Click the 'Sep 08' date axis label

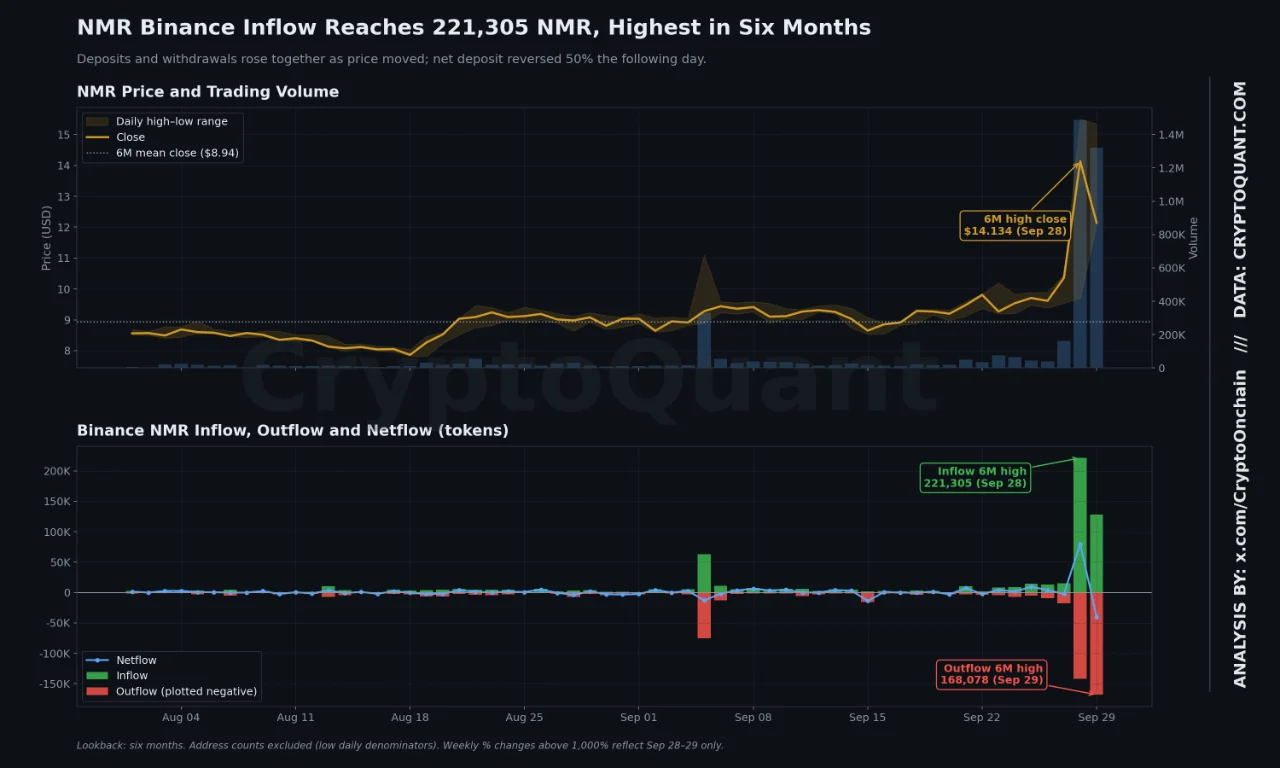[753, 717]
